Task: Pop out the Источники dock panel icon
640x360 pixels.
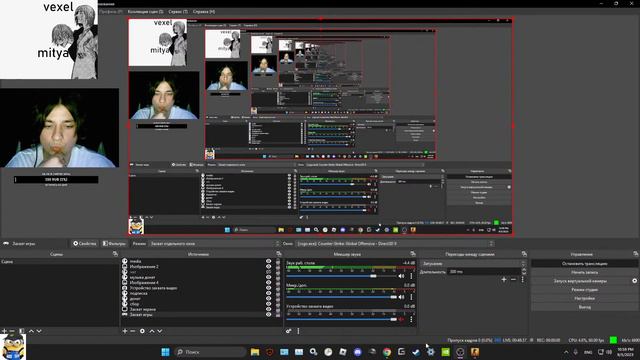Action: pos(279,254)
